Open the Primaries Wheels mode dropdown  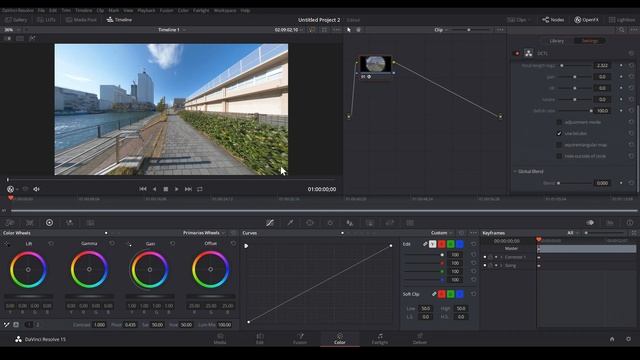pyautogui.click(x=204, y=233)
